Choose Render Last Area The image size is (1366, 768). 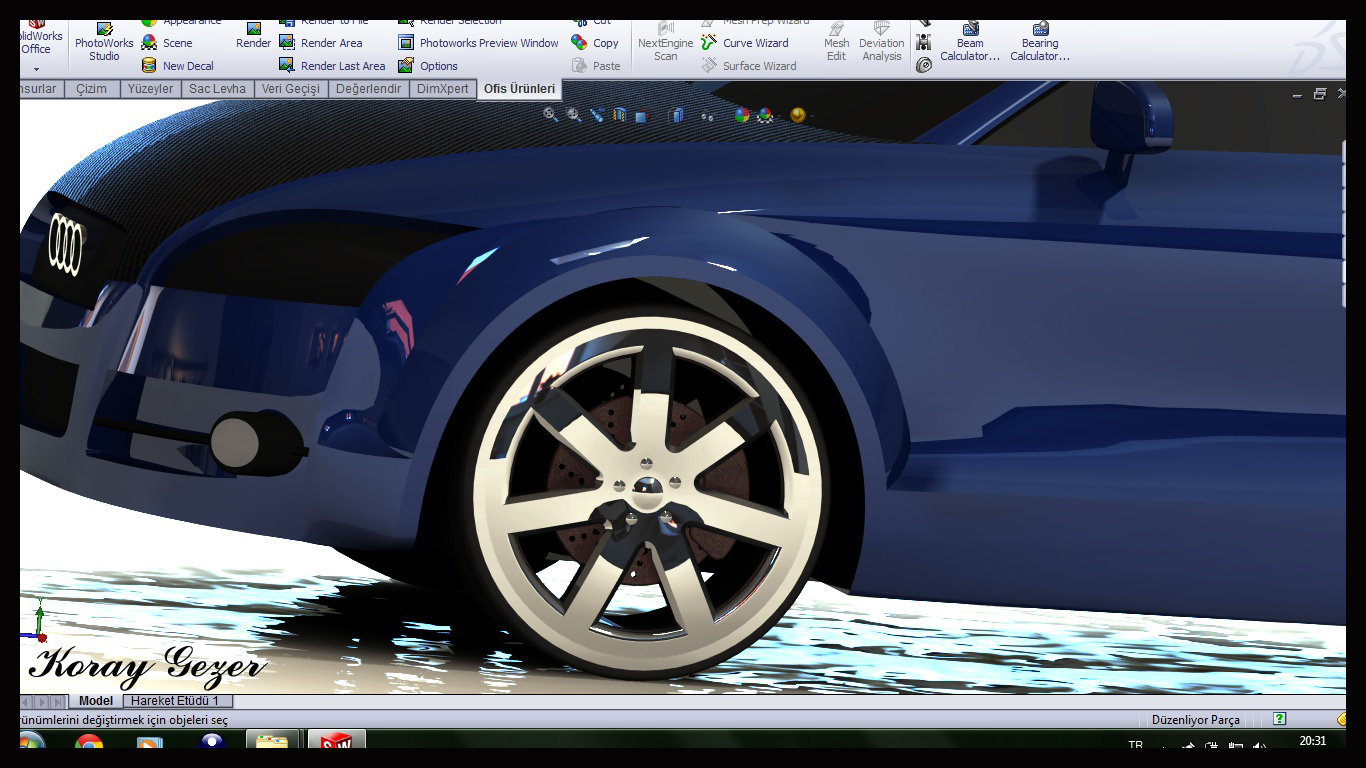click(332, 66)
